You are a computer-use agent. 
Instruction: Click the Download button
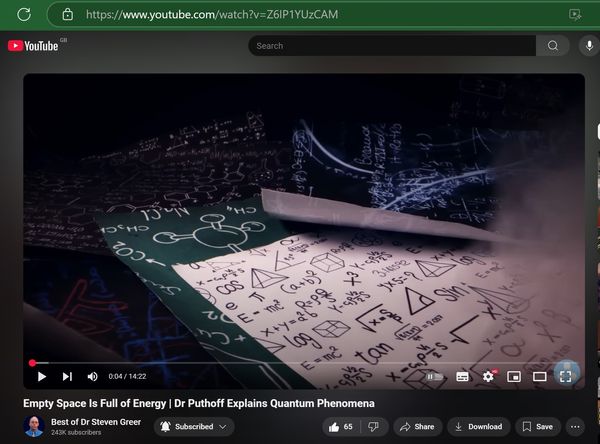point(479,427)
